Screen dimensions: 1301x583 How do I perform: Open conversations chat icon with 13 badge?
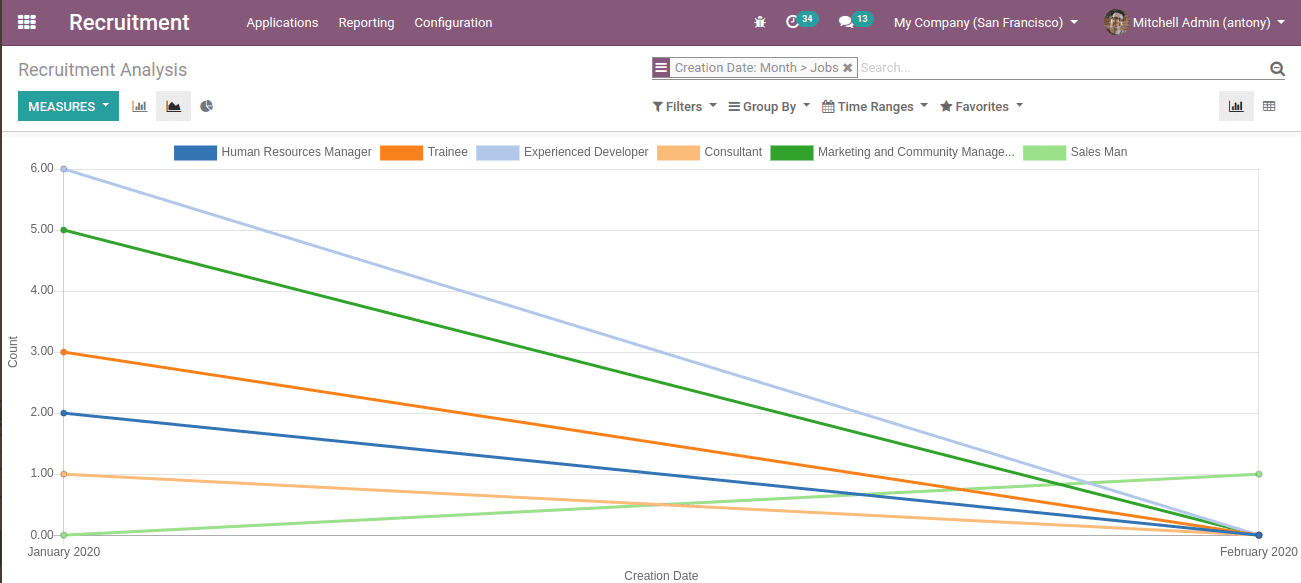click(x=855, y=21)
